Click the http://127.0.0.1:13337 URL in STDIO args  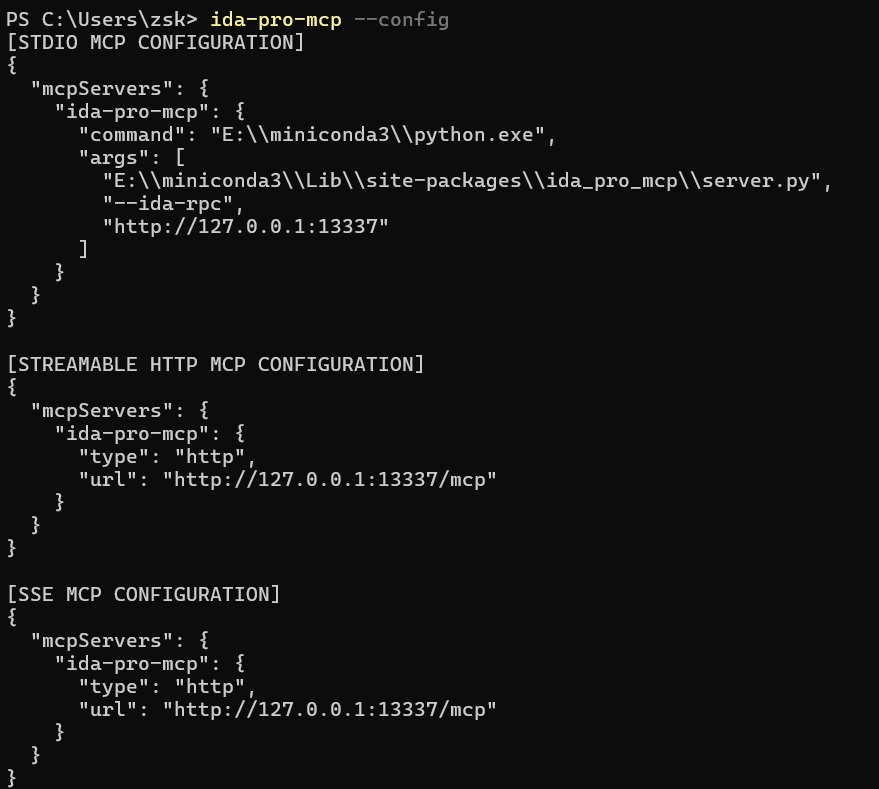[x=245, y=226]
